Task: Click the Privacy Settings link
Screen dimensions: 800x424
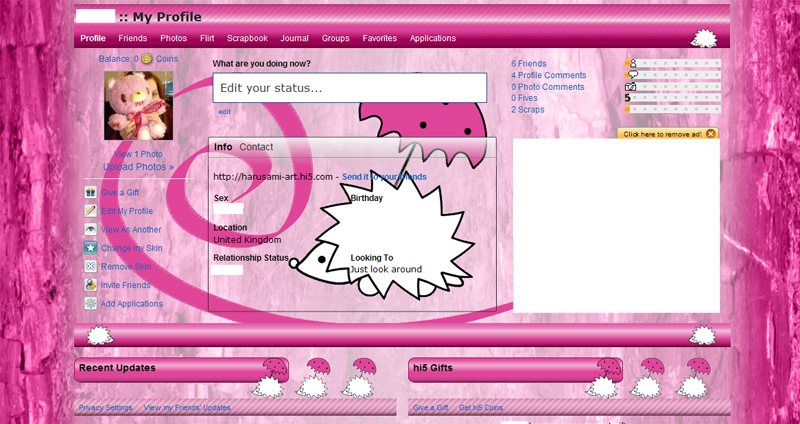Action: coord(105,408)
